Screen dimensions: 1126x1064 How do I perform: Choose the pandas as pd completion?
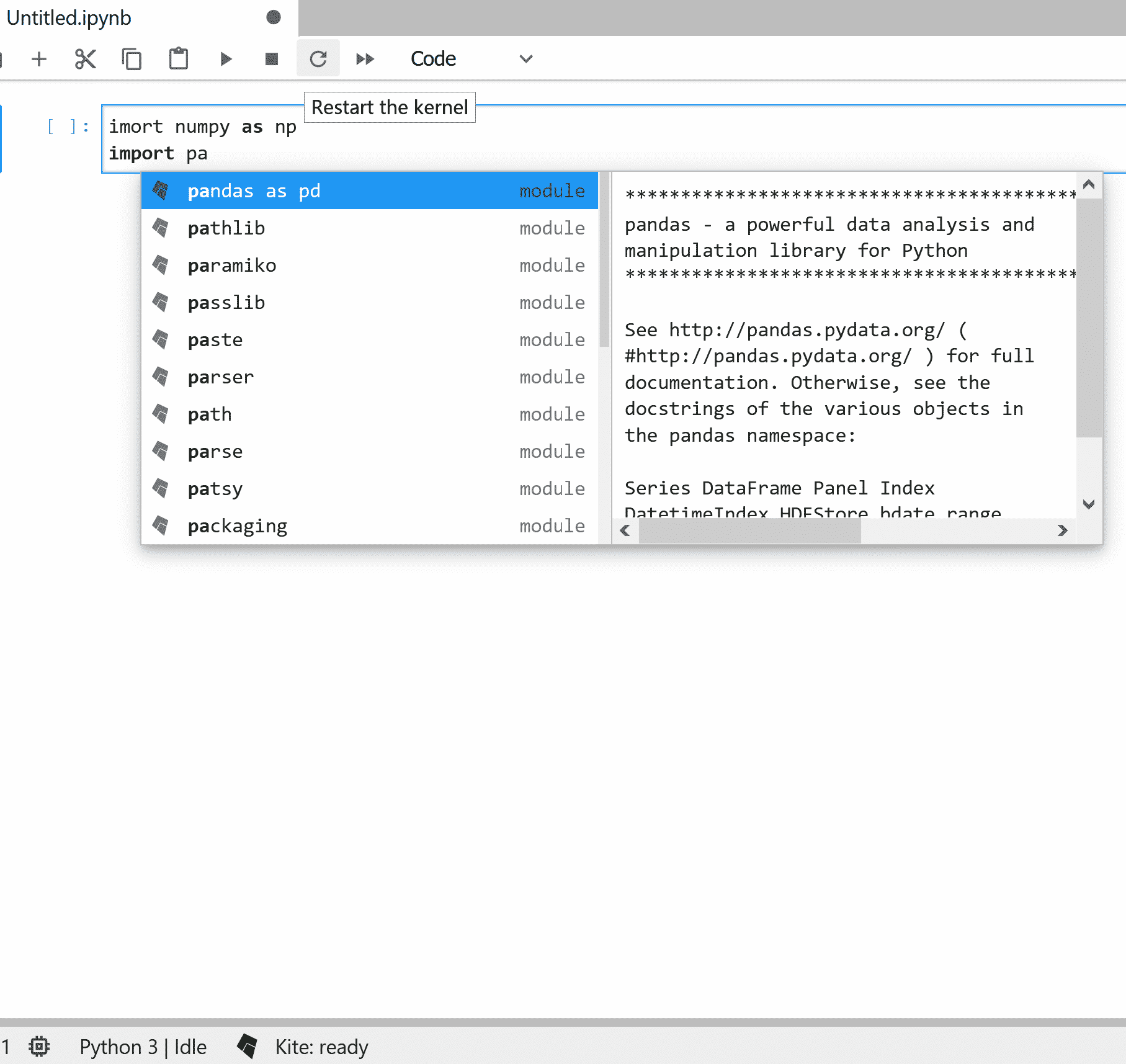pyautogui.click(x=370, y=190)
